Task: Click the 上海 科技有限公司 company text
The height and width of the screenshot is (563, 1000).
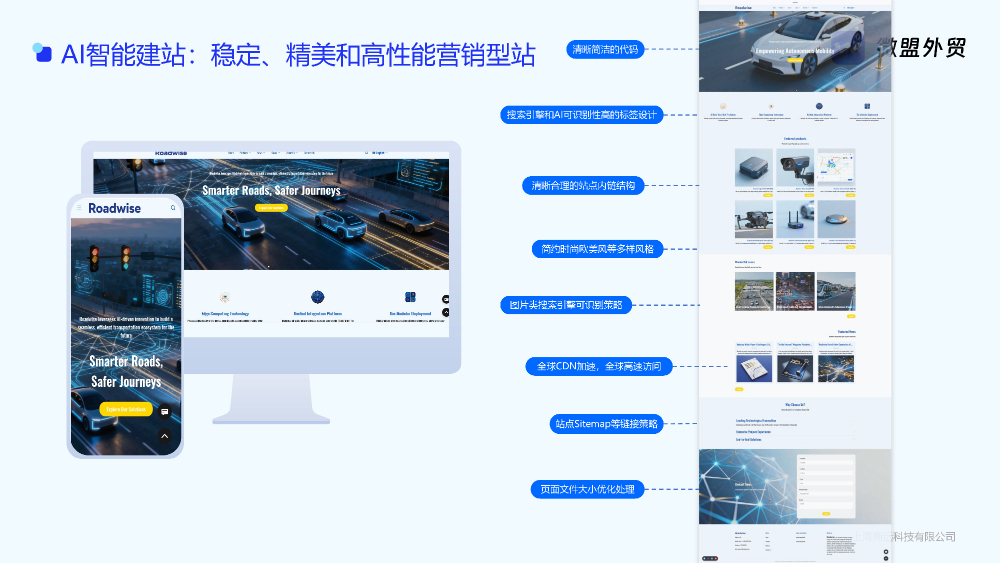Action: tap(904, 537)
